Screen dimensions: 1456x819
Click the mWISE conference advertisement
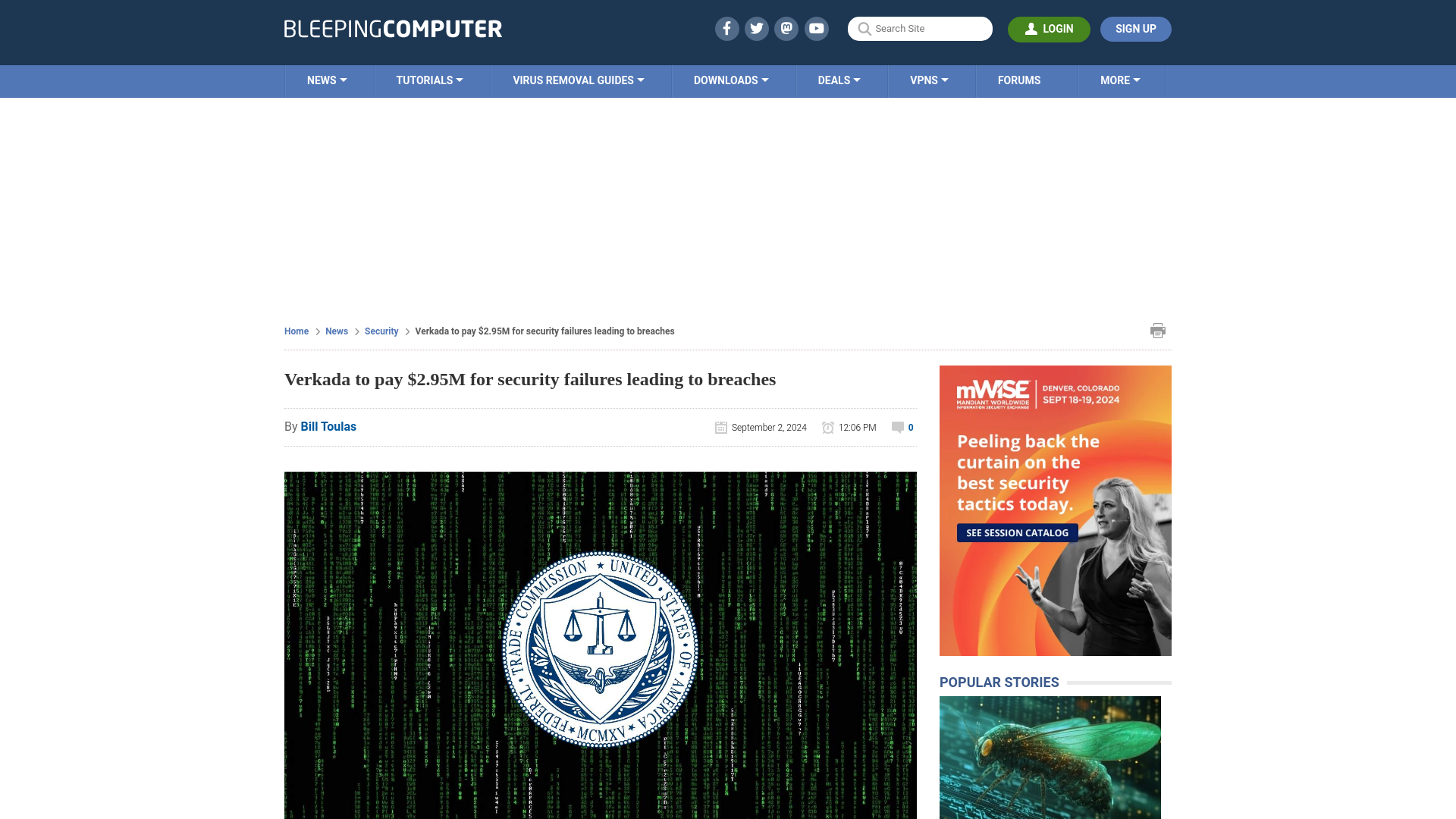tap(1055, 510)
